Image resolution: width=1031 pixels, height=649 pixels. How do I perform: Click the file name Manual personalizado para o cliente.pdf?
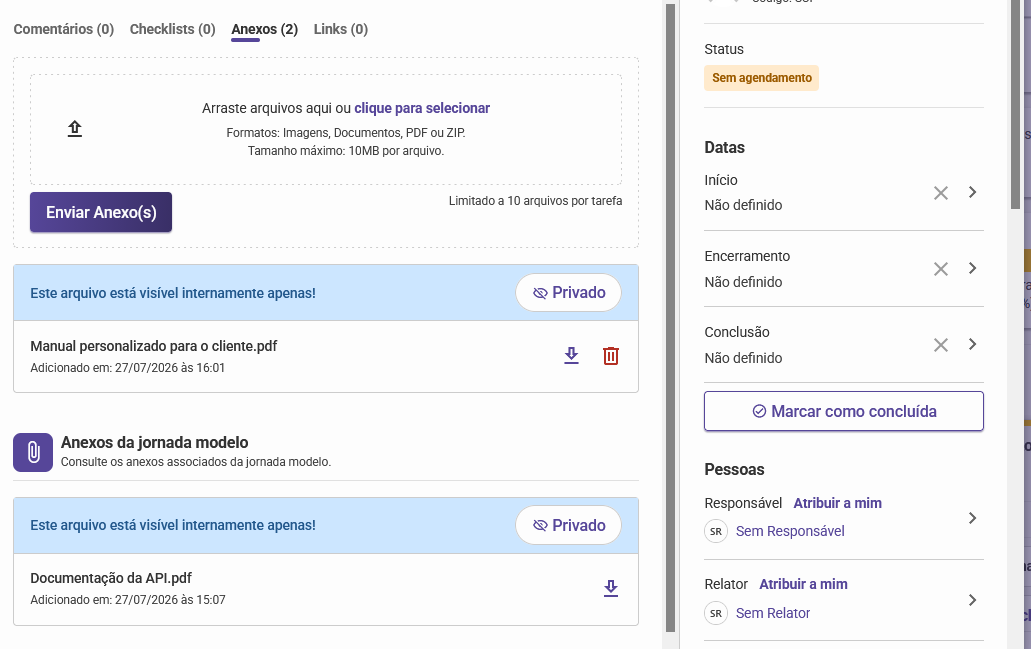click(x=154, y=347)
